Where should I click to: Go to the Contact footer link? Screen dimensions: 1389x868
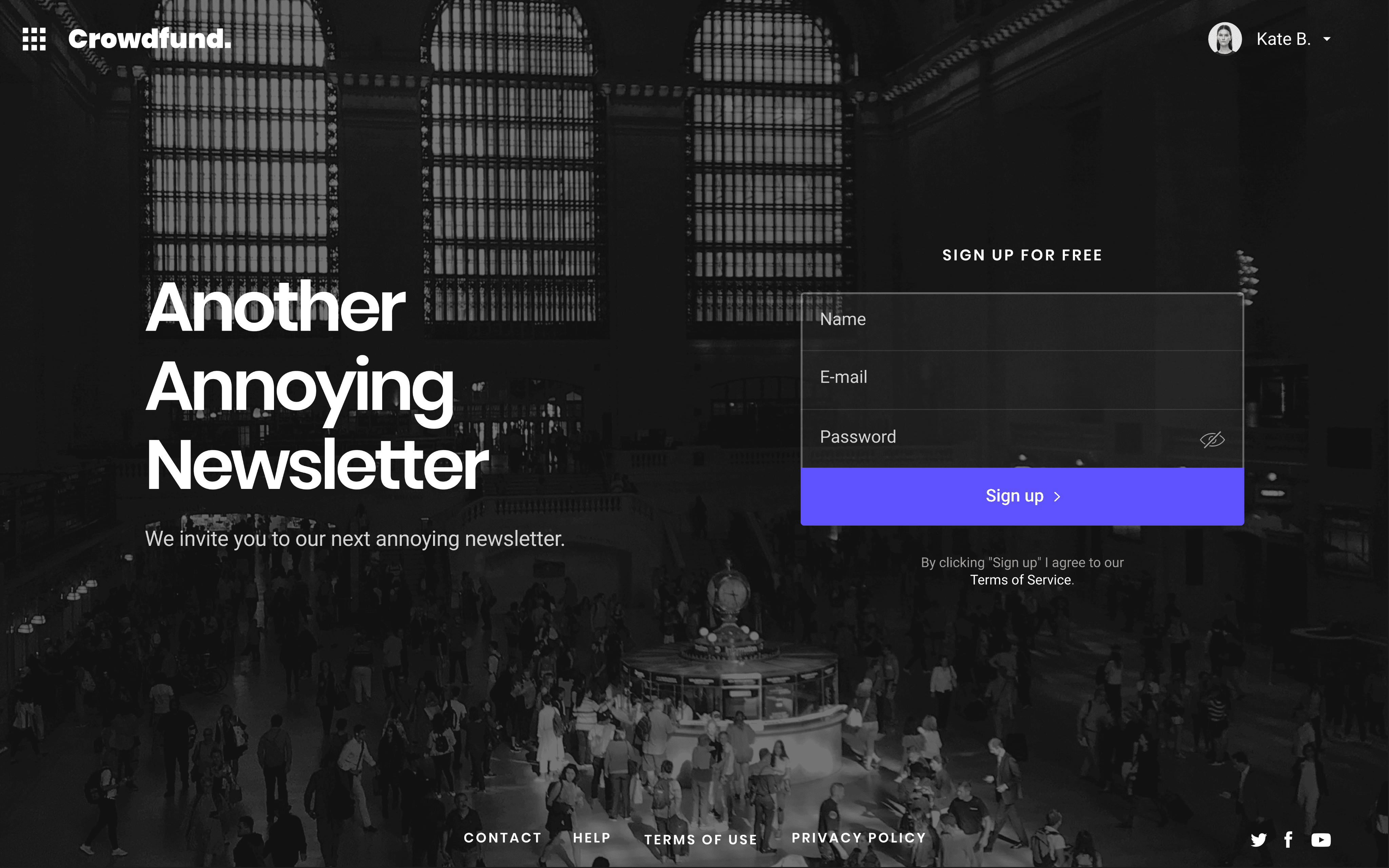503,838
